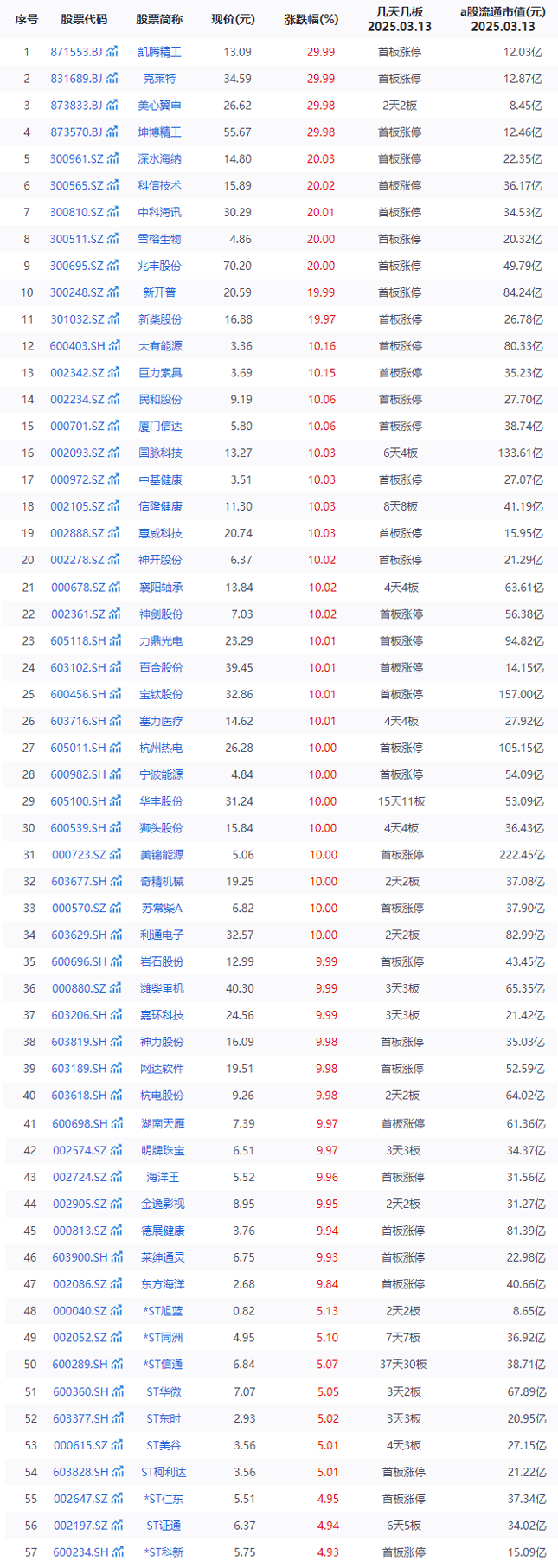
Task: Click the chart icon next to 600456.SH
Action: [116, 694]
